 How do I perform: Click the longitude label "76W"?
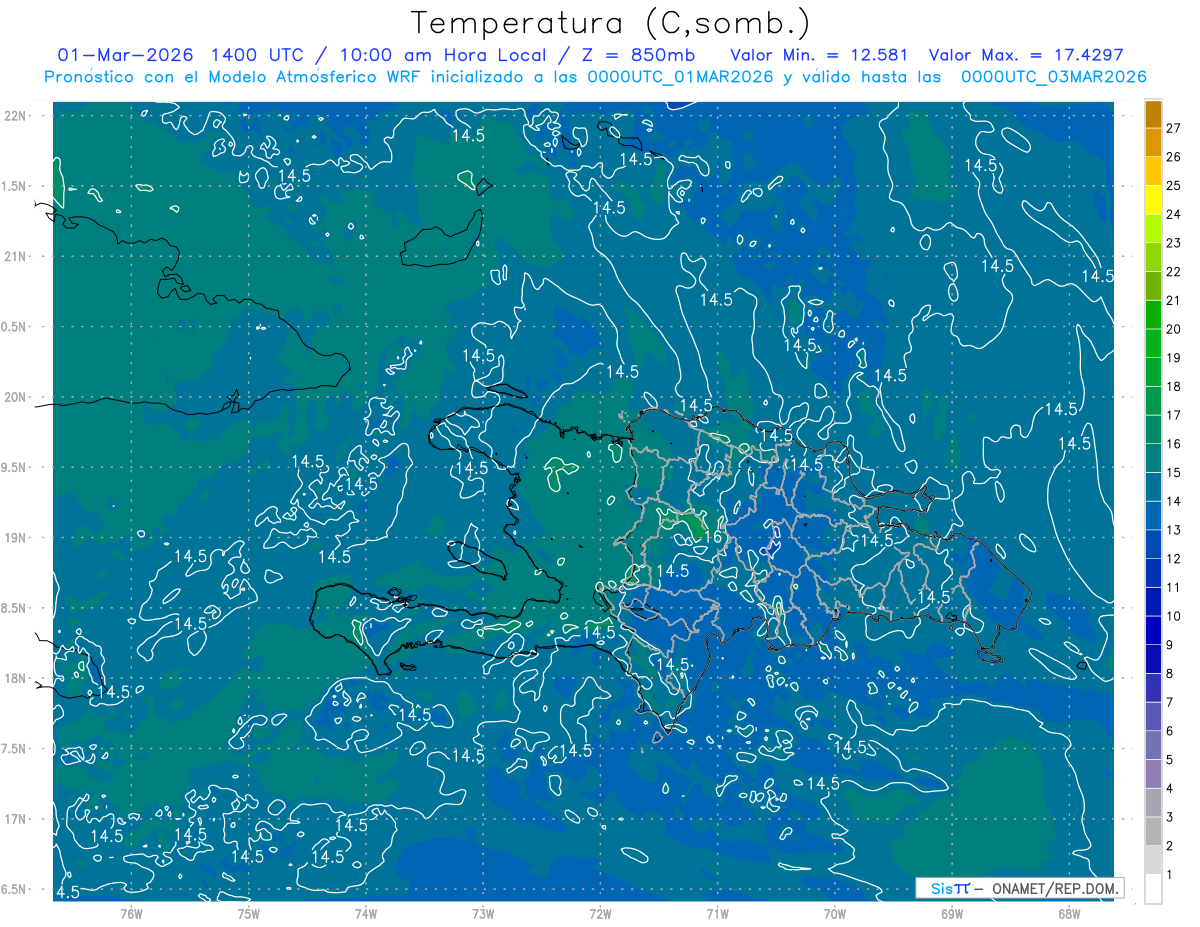(131, 914)
